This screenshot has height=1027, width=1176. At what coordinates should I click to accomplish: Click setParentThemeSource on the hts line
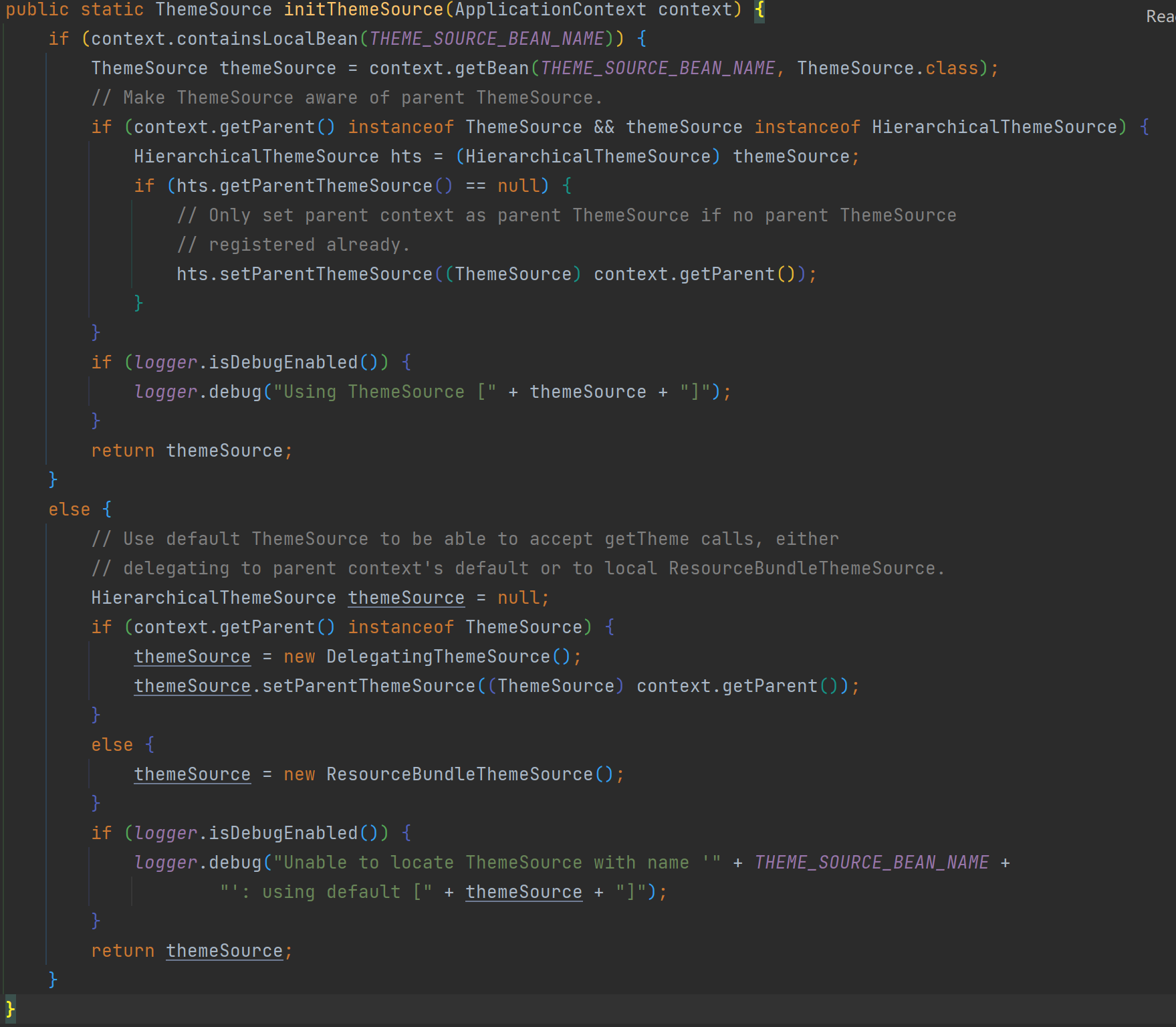pyautogui.click(x=326, y=274)
